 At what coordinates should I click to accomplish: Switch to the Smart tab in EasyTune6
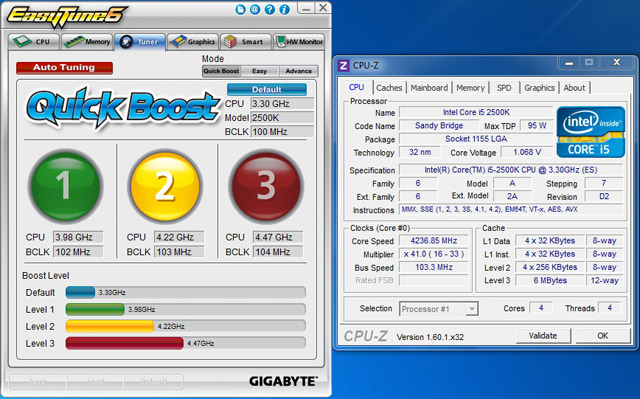(246, 42)
